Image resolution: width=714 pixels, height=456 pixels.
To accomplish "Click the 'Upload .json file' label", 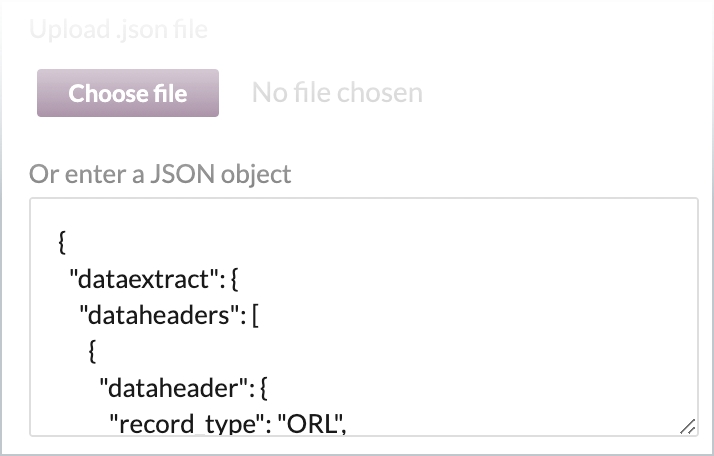I will 119,30.
